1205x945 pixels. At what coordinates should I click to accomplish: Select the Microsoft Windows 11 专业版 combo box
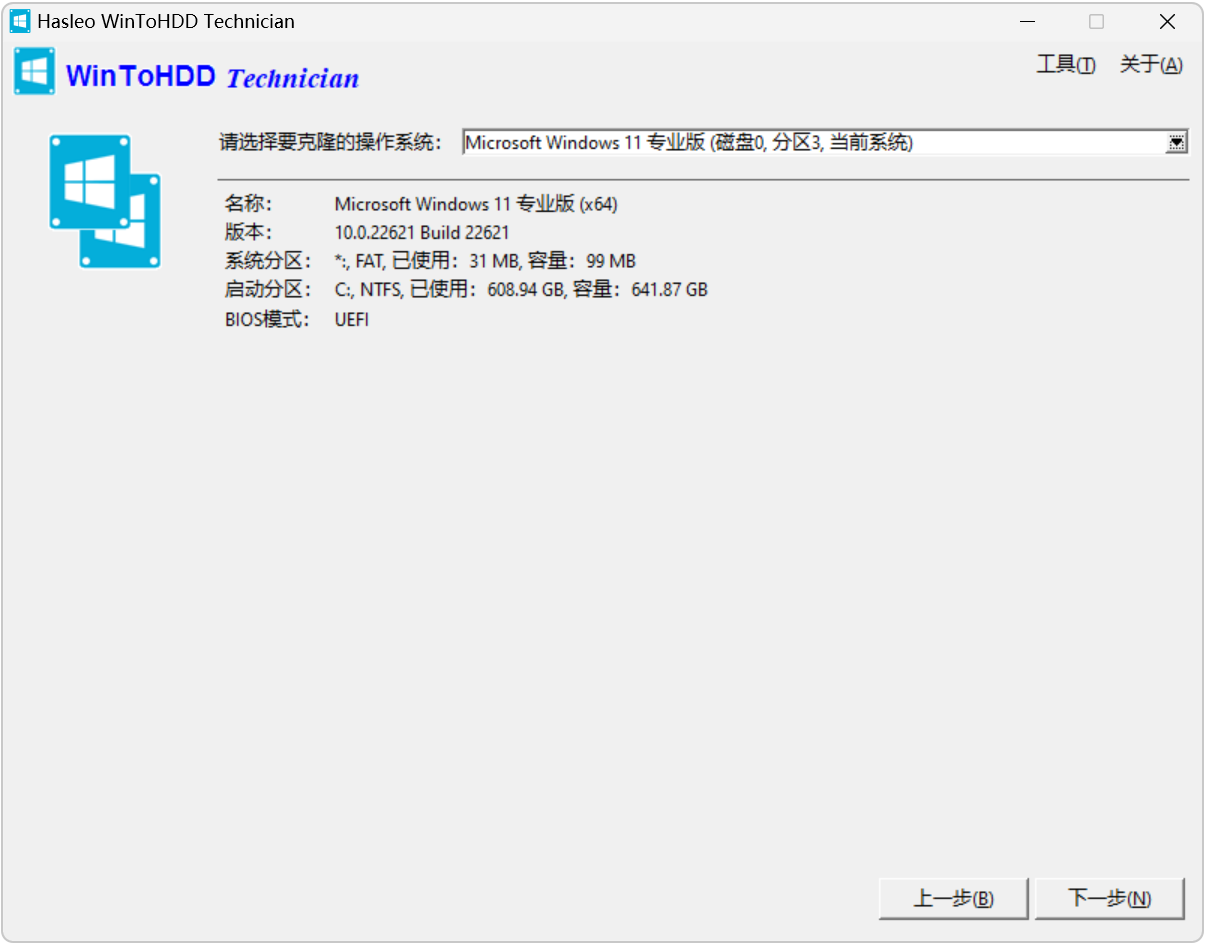[x=825, y=143]
